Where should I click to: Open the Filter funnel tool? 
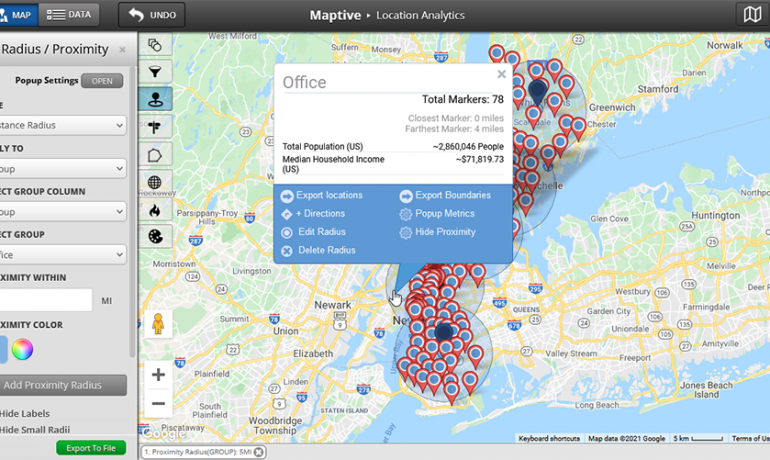pyautogui.click(x=155, y=72)
